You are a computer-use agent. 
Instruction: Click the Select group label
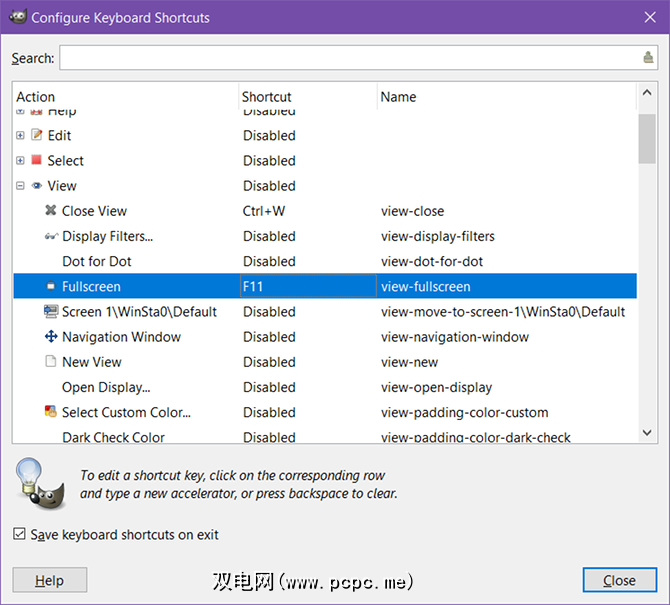(65, 161)
